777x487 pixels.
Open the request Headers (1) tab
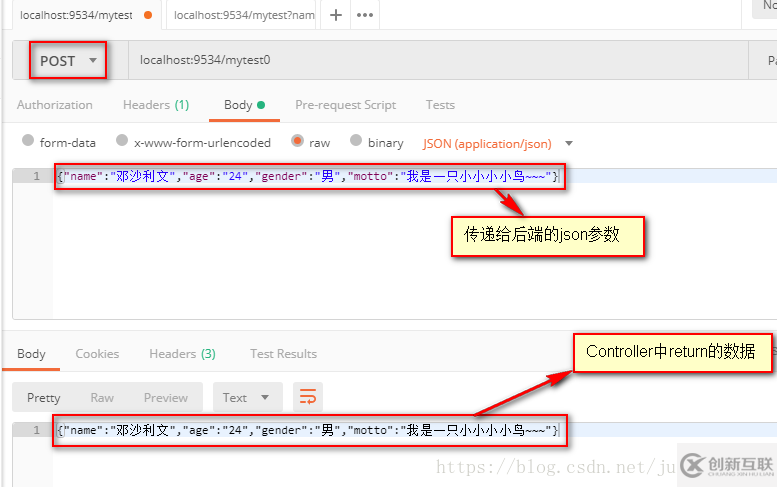pyautogui.click(x=156, y=105)
